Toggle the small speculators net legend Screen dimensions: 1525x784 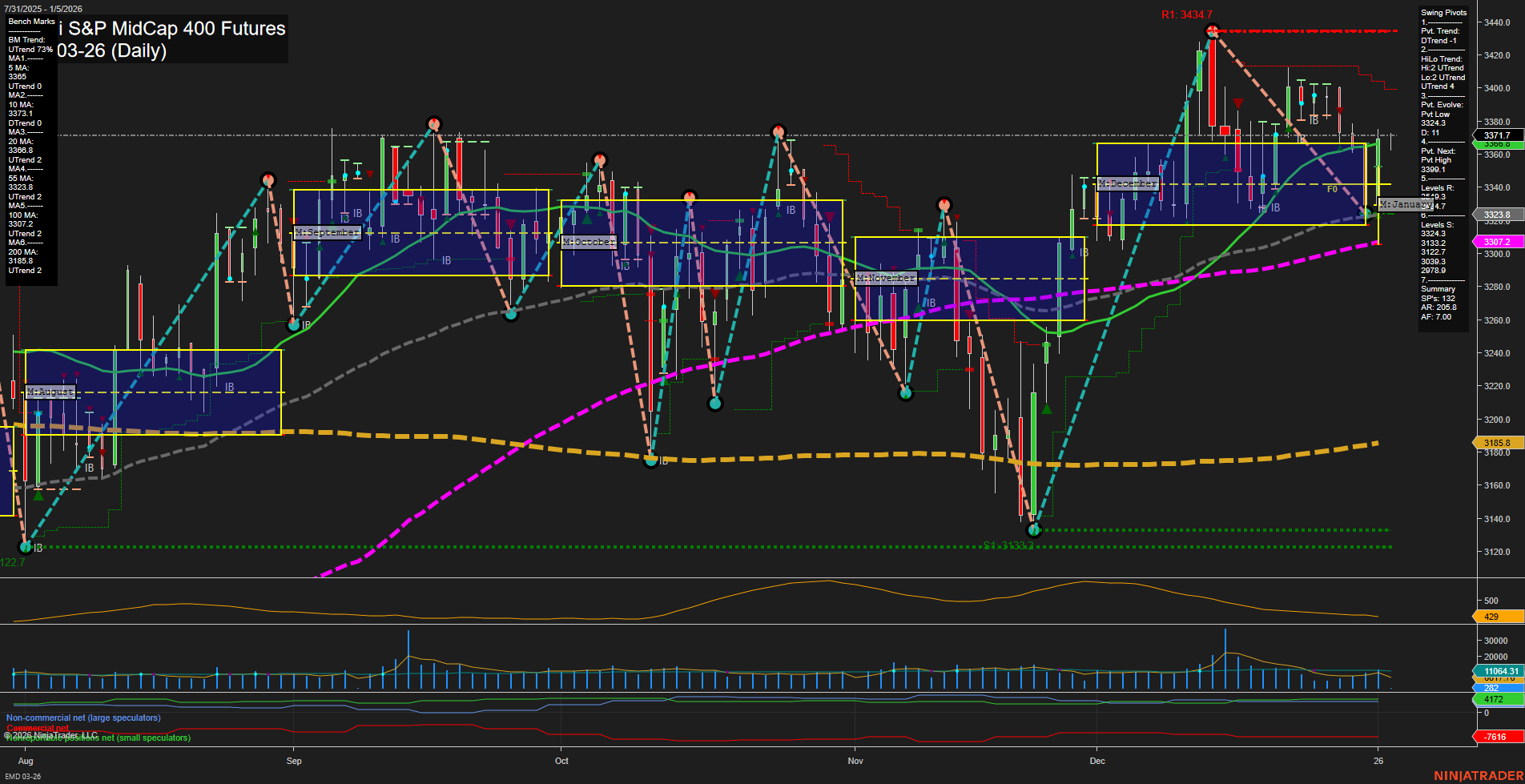click(96, 738)
